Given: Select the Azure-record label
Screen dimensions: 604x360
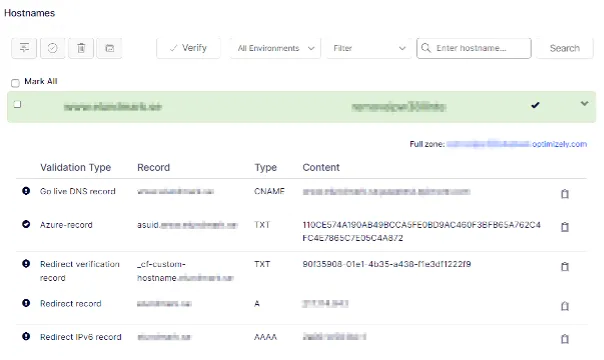Looking at the screenshot, I should [x=66, y=225].
